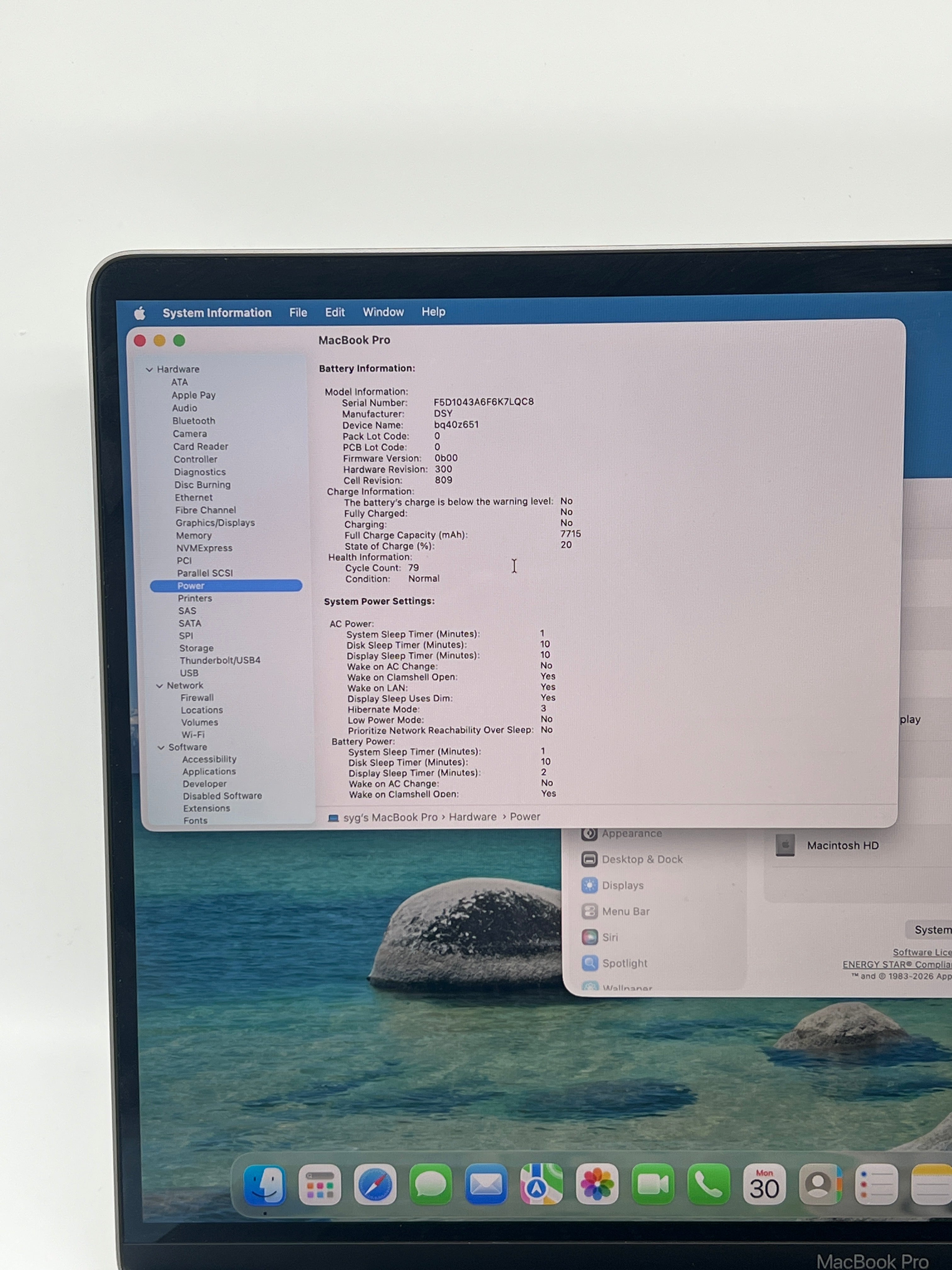Select Ethernet in the sidebar
The image size is (952, 1270).
click(193, 498)
